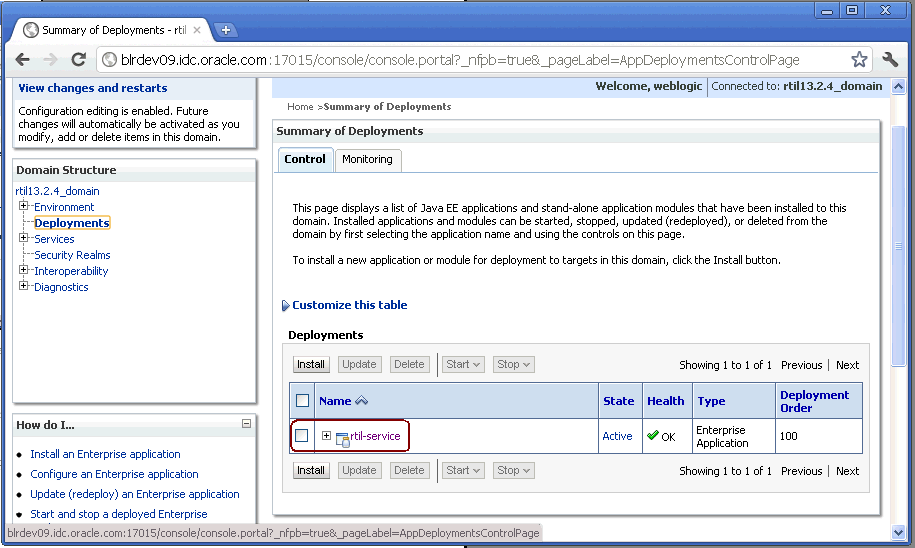Click the page scrollbar down arrow
This screenshot has width=915, height=548.
[898, 532]
